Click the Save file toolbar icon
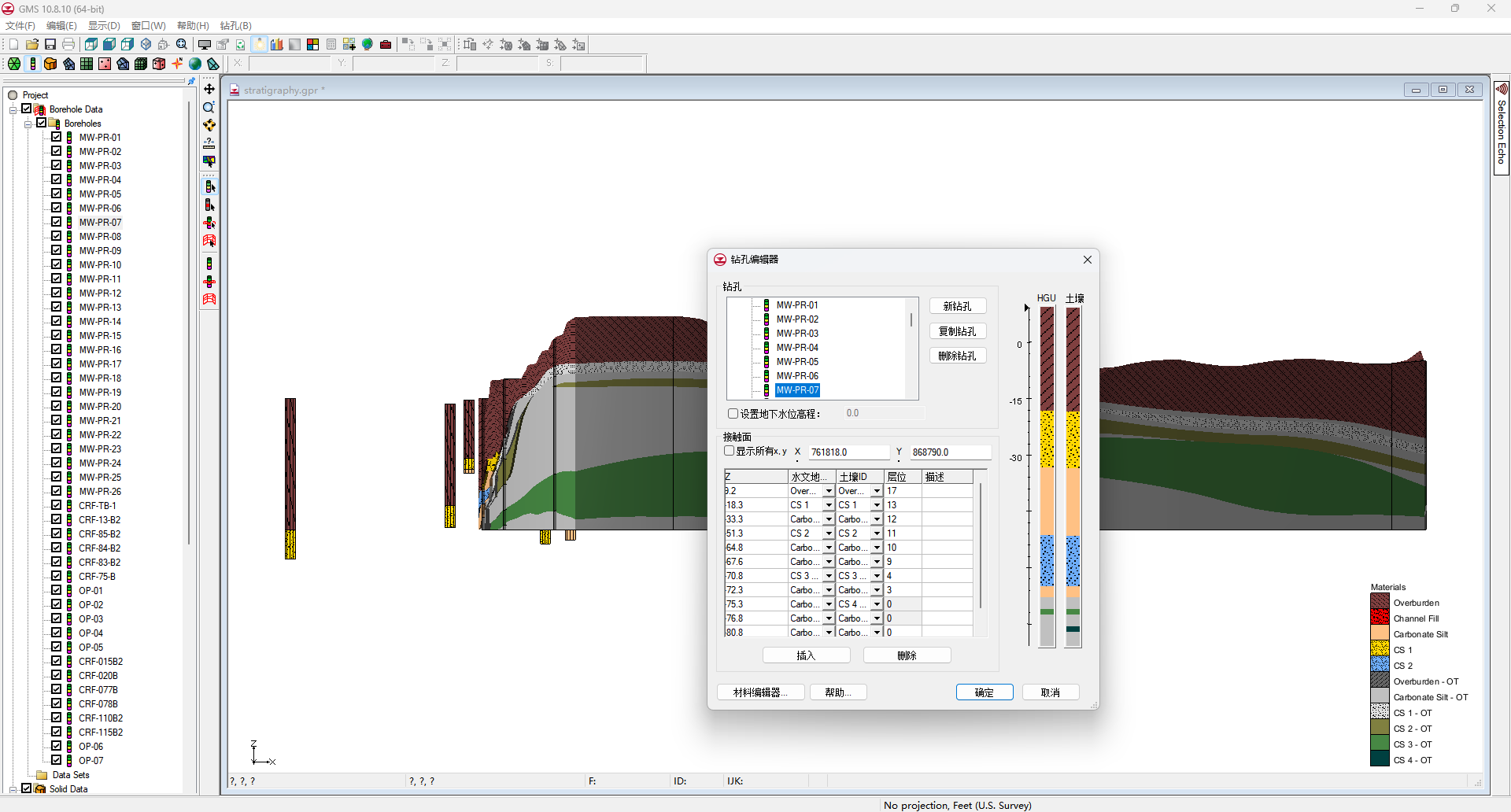The width and height of the screenshot is (1511, 812). [50, 45]
